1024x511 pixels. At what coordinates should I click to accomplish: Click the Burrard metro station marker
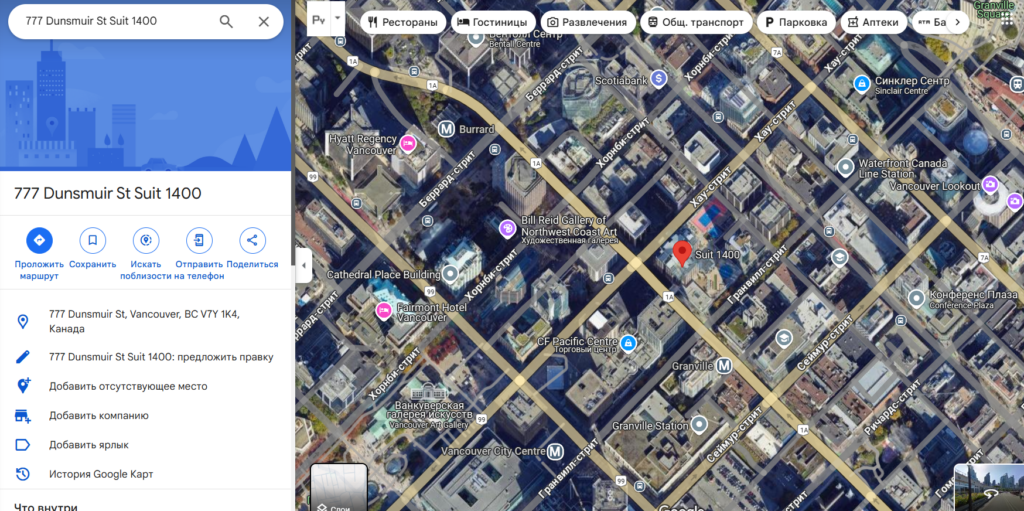click(447, 129)
